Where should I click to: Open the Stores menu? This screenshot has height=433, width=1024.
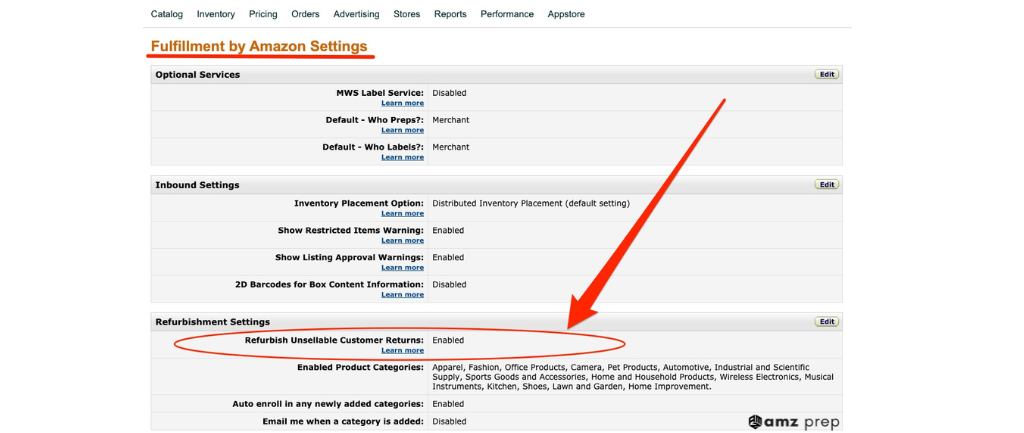(407, 14)
